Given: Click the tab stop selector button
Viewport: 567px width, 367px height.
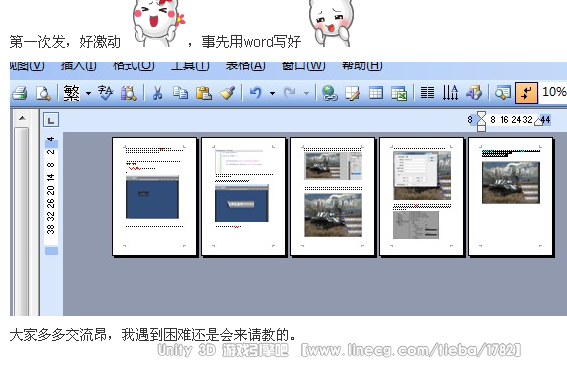Looking at the screenshot, I should pos(51,120).
